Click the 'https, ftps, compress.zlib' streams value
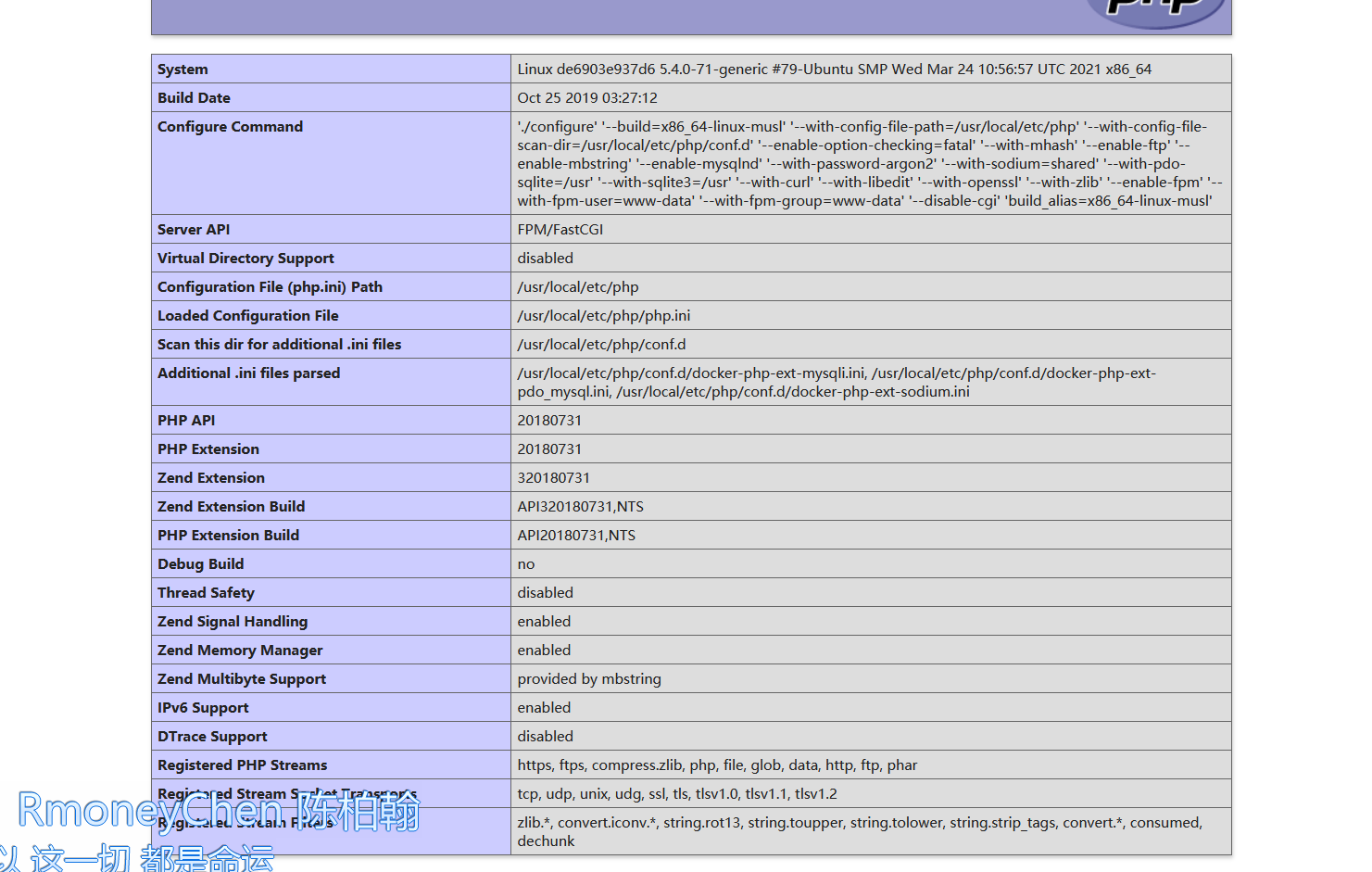Screen dimensions: 1372x872 (x=717, y=765)
